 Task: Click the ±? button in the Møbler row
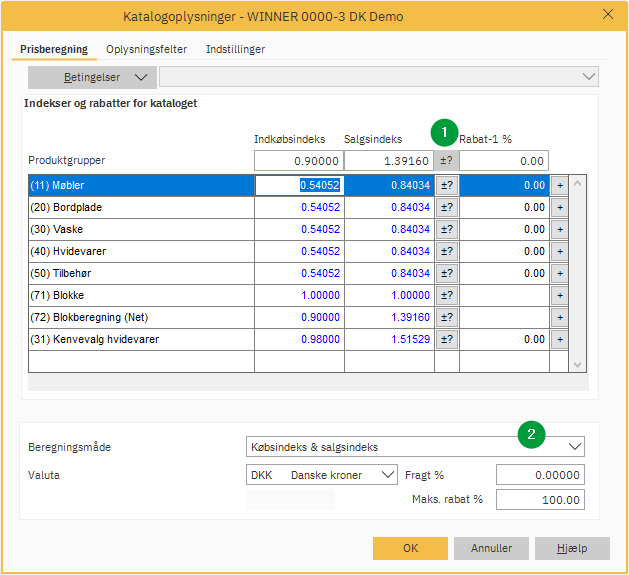point(447,185)
